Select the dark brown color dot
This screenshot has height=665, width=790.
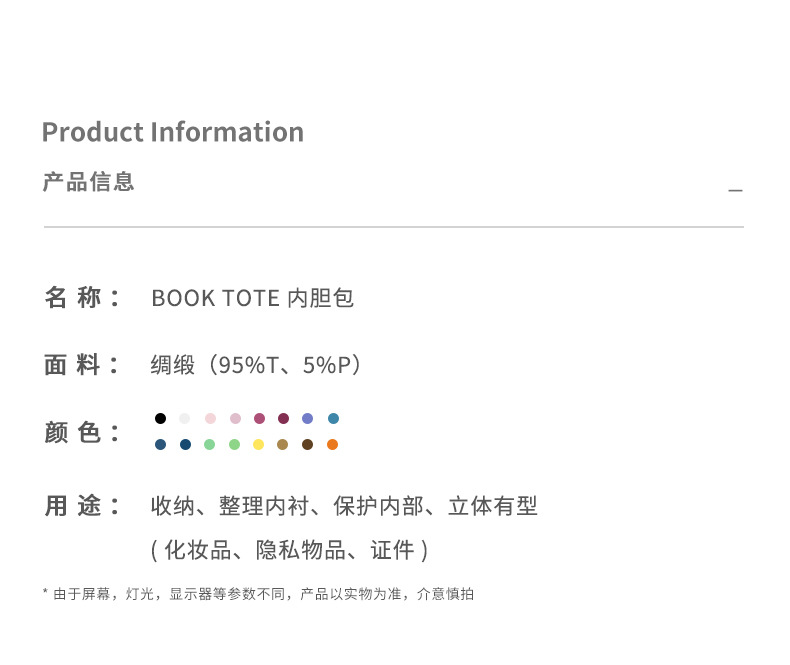coord(307,444)
